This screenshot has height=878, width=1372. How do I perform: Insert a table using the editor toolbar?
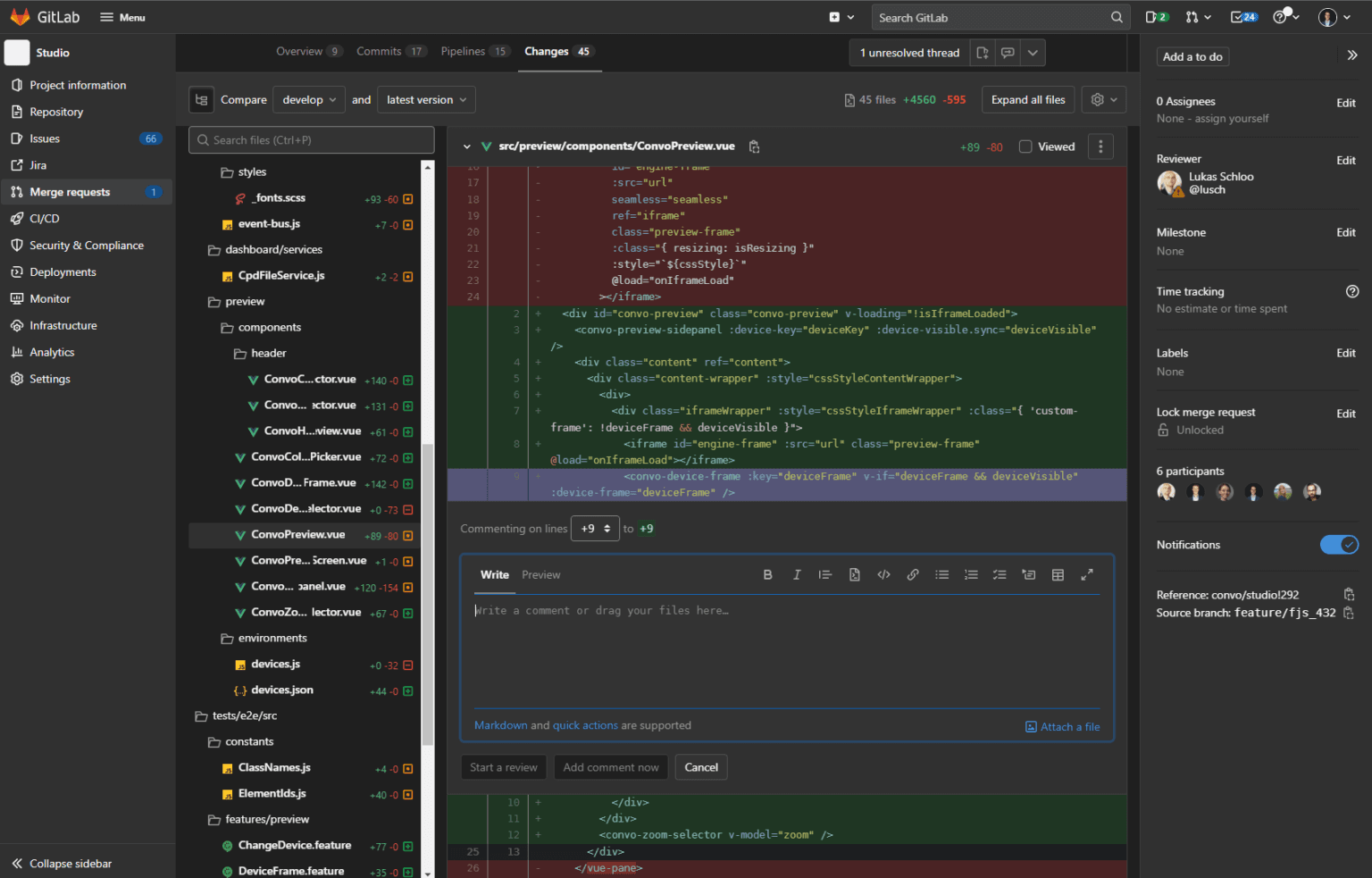(1058, 575)
